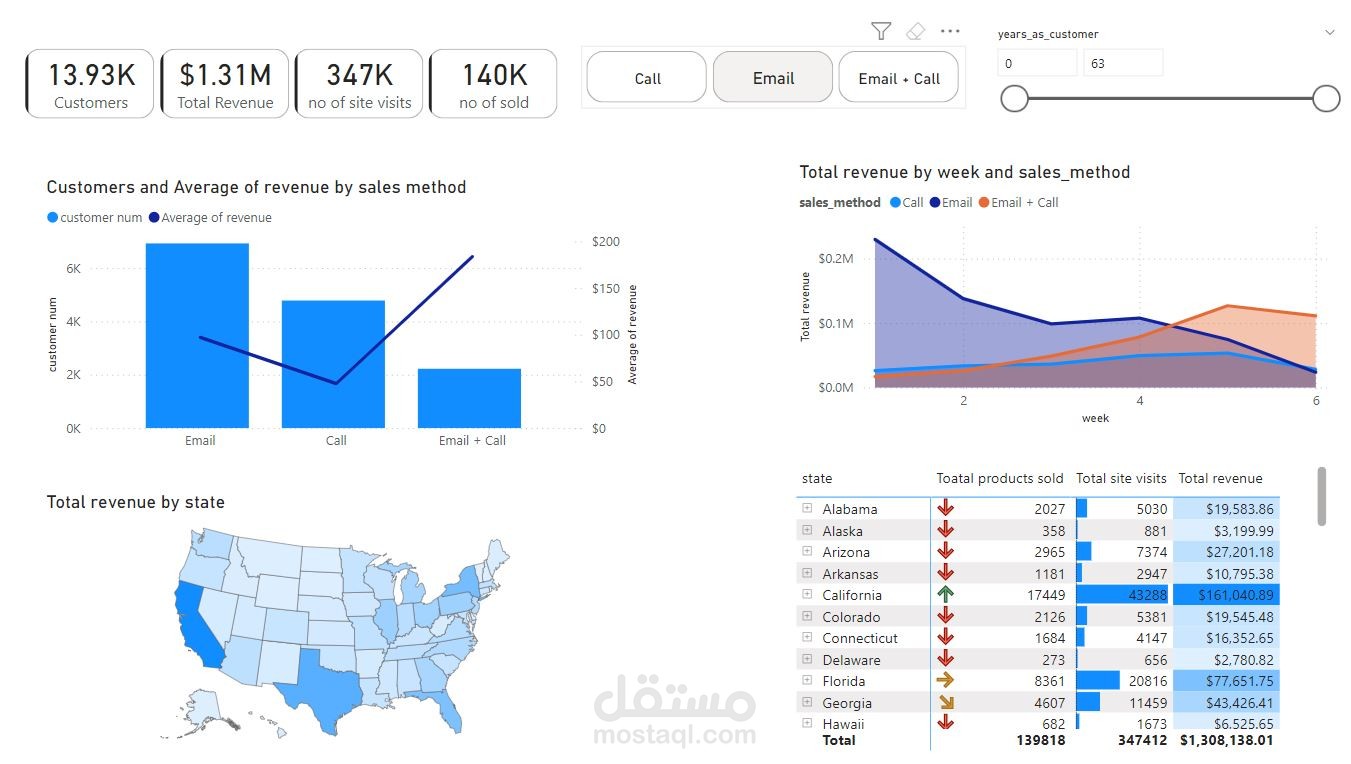Screen dimensions: 1351x764
Task: Click the right handle of the years_as_customer slider
Action: [1326, 98]
